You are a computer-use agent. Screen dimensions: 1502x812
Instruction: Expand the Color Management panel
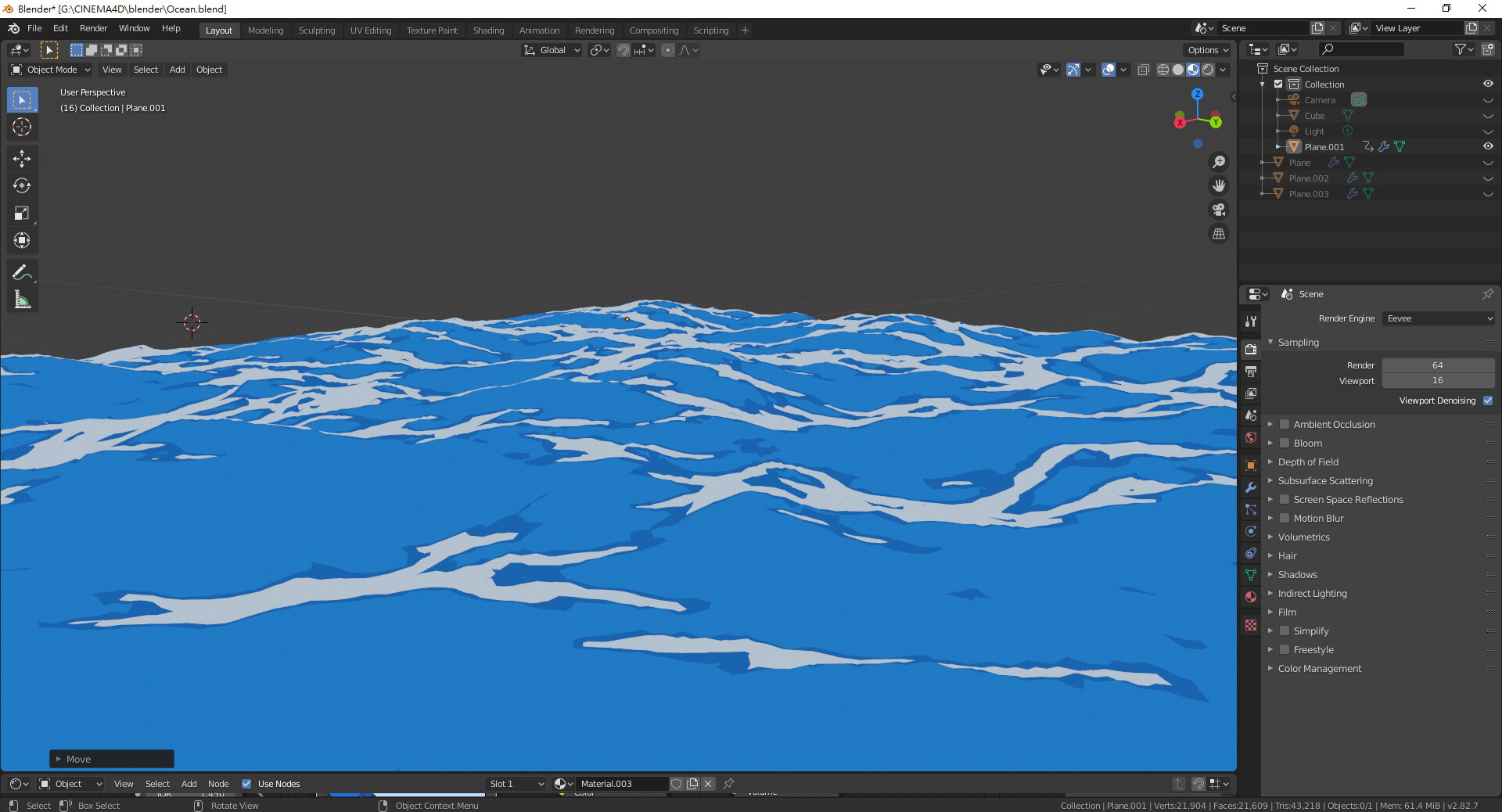coord(1319,669)
